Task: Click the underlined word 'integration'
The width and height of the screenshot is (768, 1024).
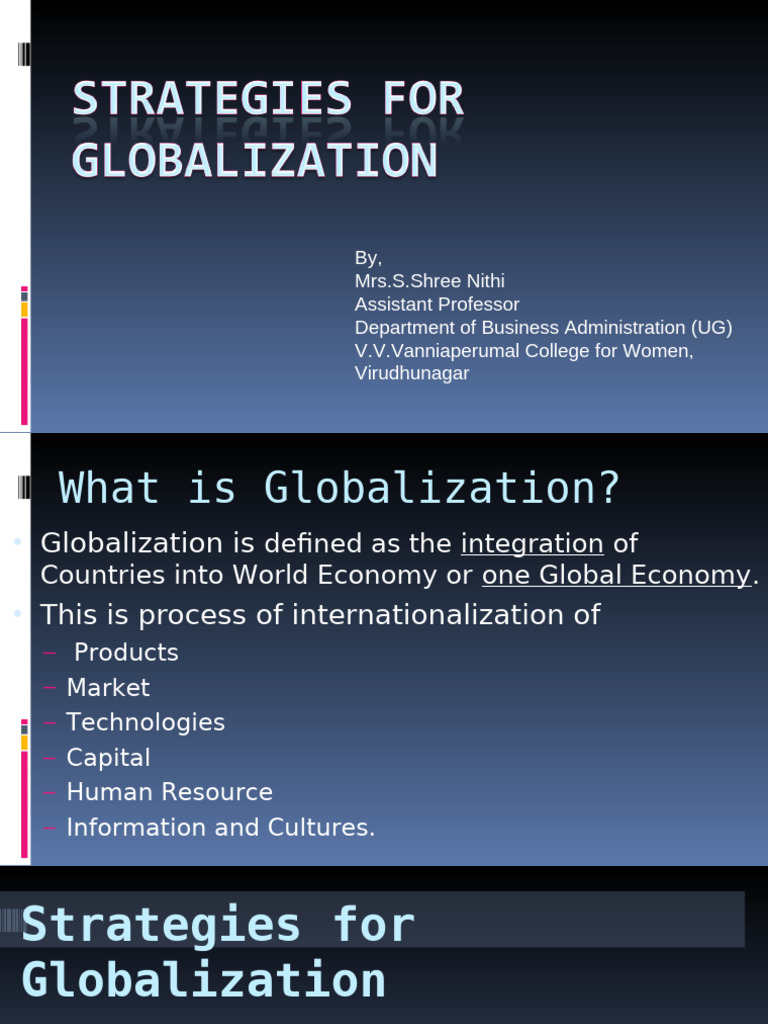Action: 532,543
